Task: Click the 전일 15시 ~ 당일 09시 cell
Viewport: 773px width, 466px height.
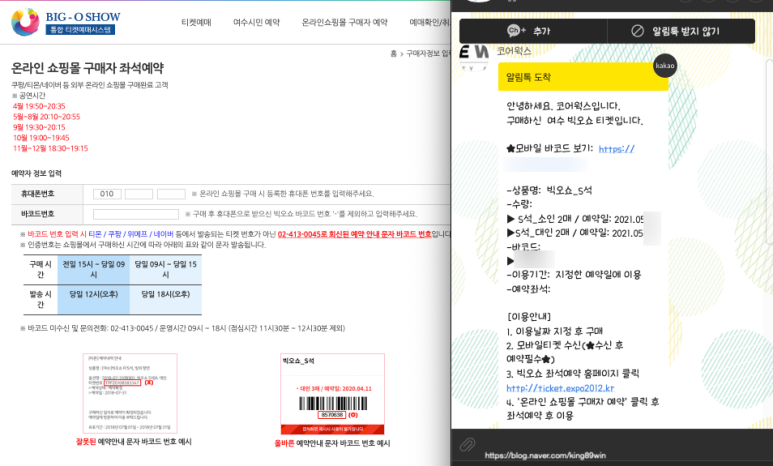Action: pos(94,269)
